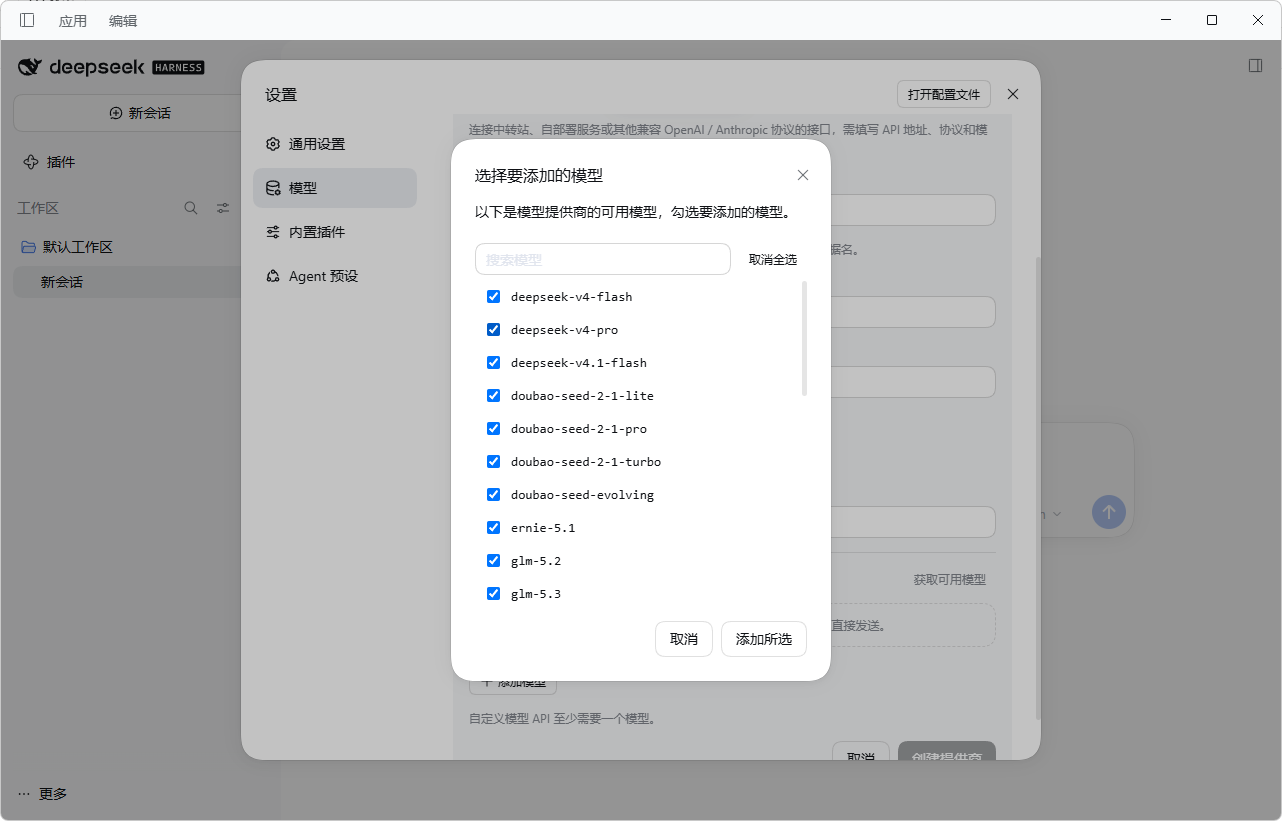The height and width of the screenshot is (821, 1282).
Task: Open the 应用 menu
Action: point(73,20)
